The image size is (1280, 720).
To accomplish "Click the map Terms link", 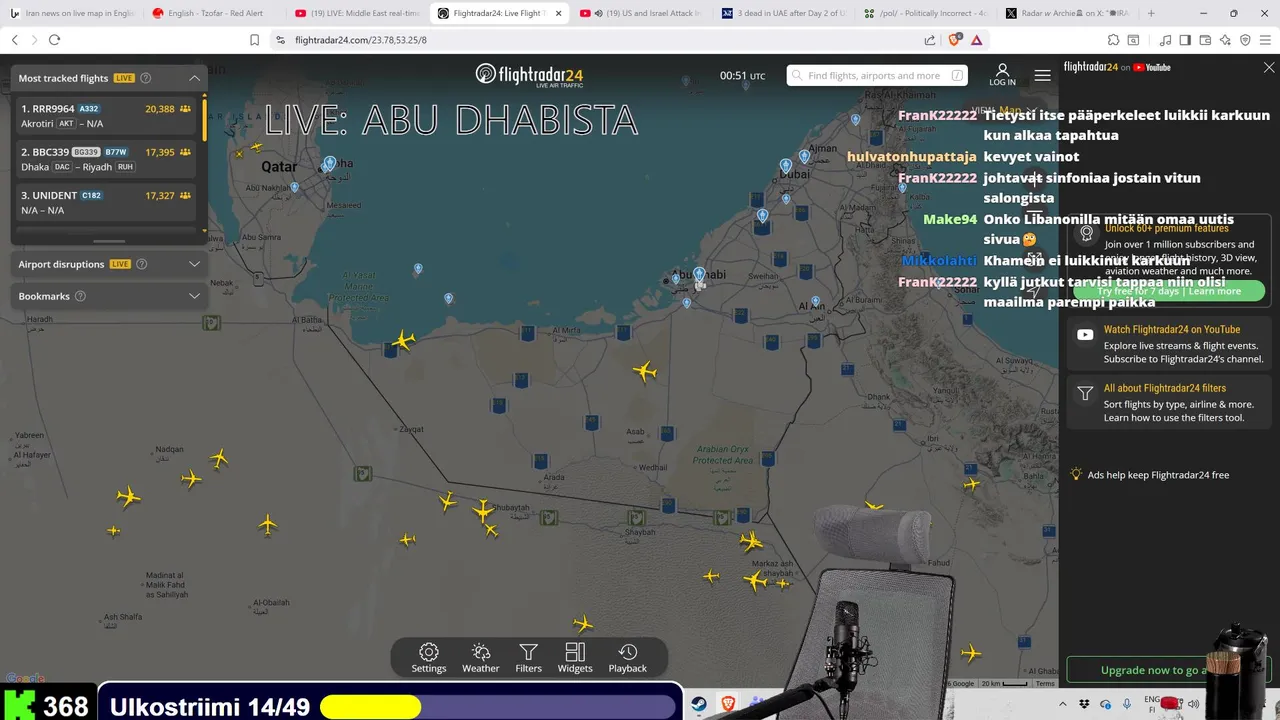I will pos(1044,684).
